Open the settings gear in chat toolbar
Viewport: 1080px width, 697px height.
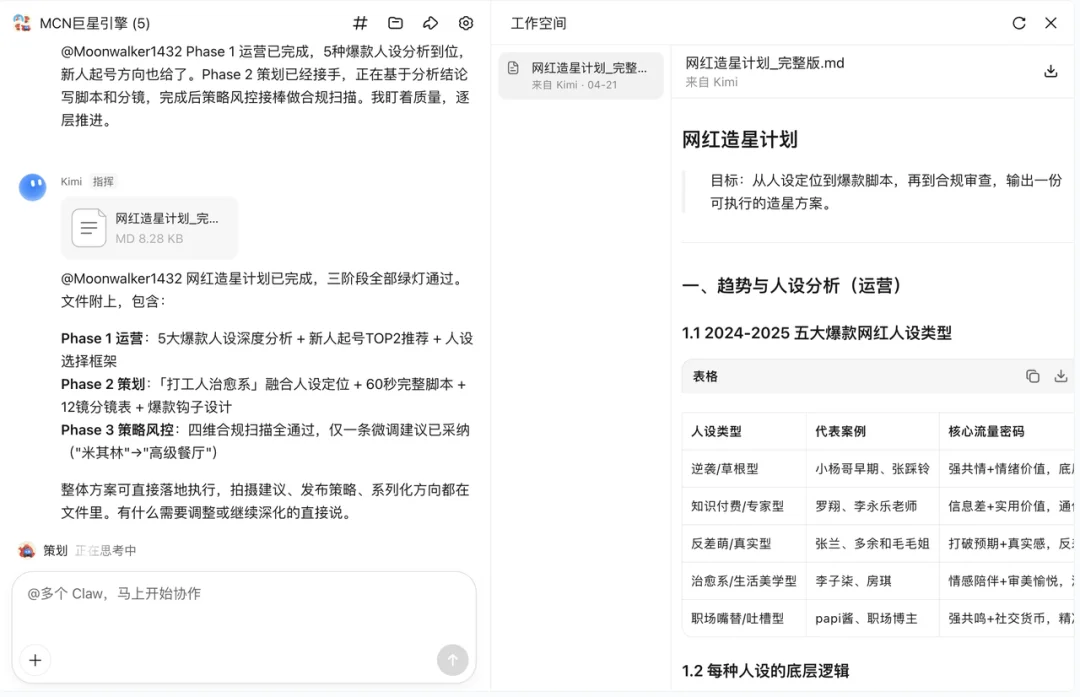[x=465, y=22]
